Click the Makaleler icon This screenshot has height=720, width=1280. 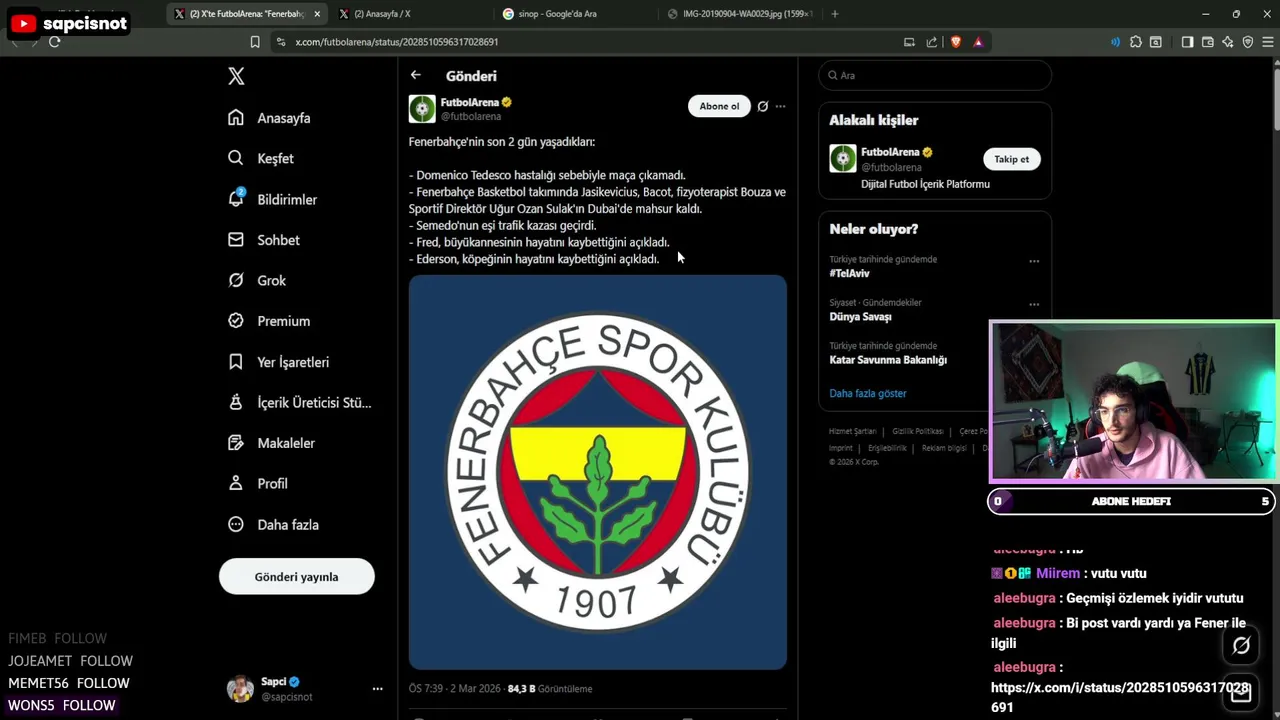(236, 443)
